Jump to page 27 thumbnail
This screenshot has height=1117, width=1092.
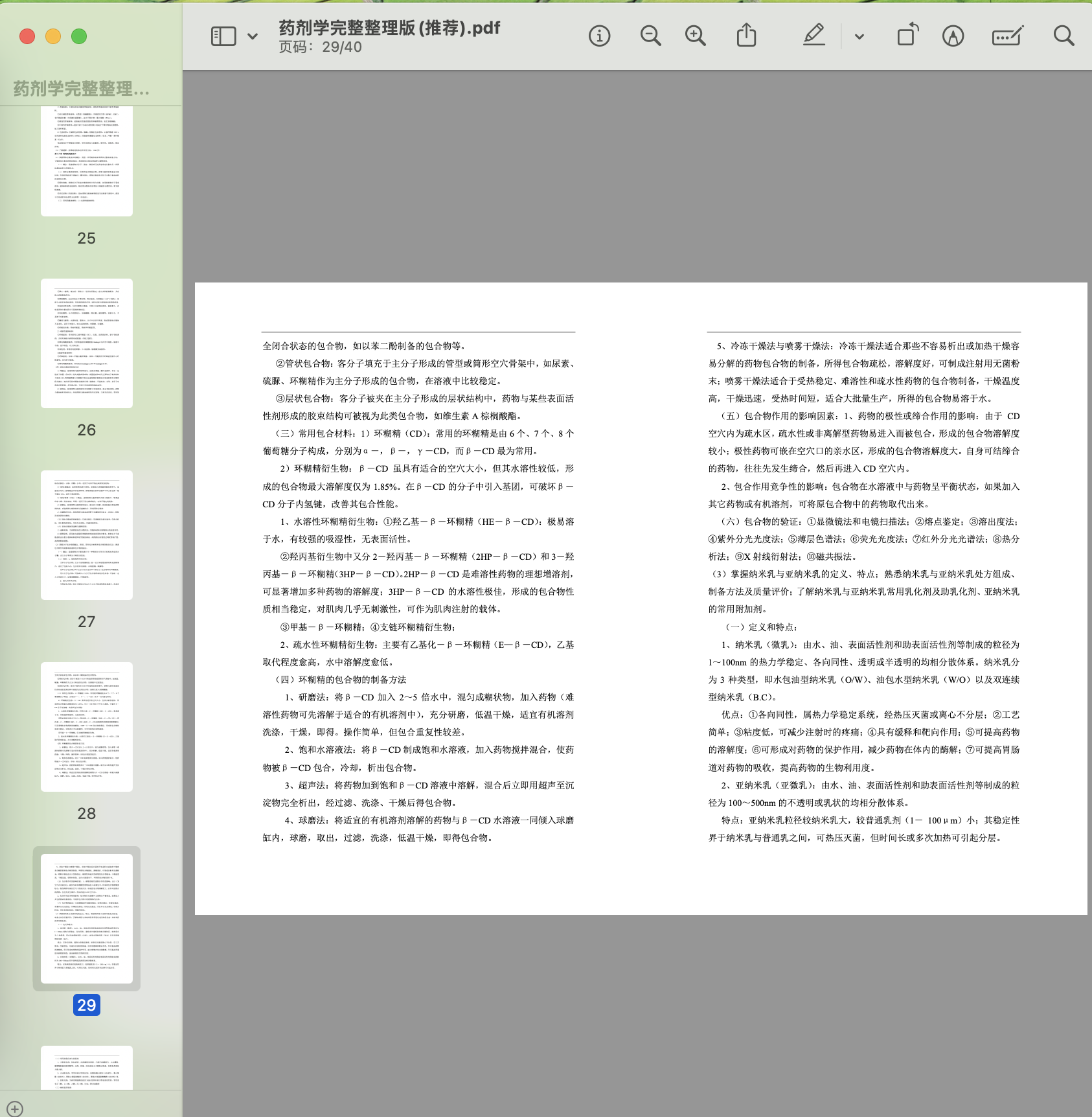click(x=87, y=535)
